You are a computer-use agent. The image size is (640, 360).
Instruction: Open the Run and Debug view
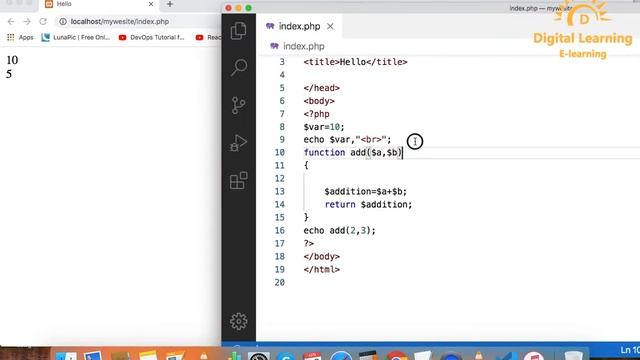click(238, 143)
